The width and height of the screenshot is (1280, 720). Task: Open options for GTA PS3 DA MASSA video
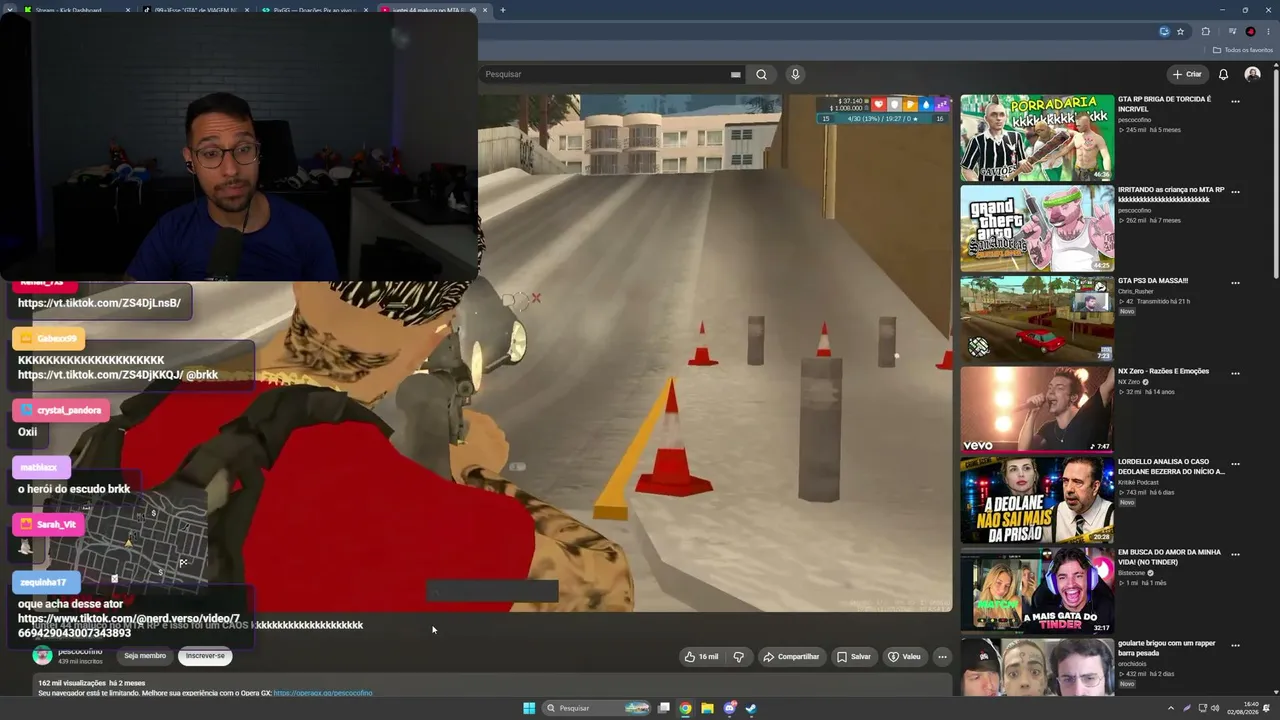click(1235, 282)
